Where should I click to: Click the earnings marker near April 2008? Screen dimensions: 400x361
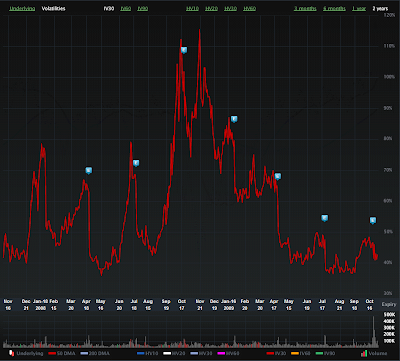click(x=89, y=171)
